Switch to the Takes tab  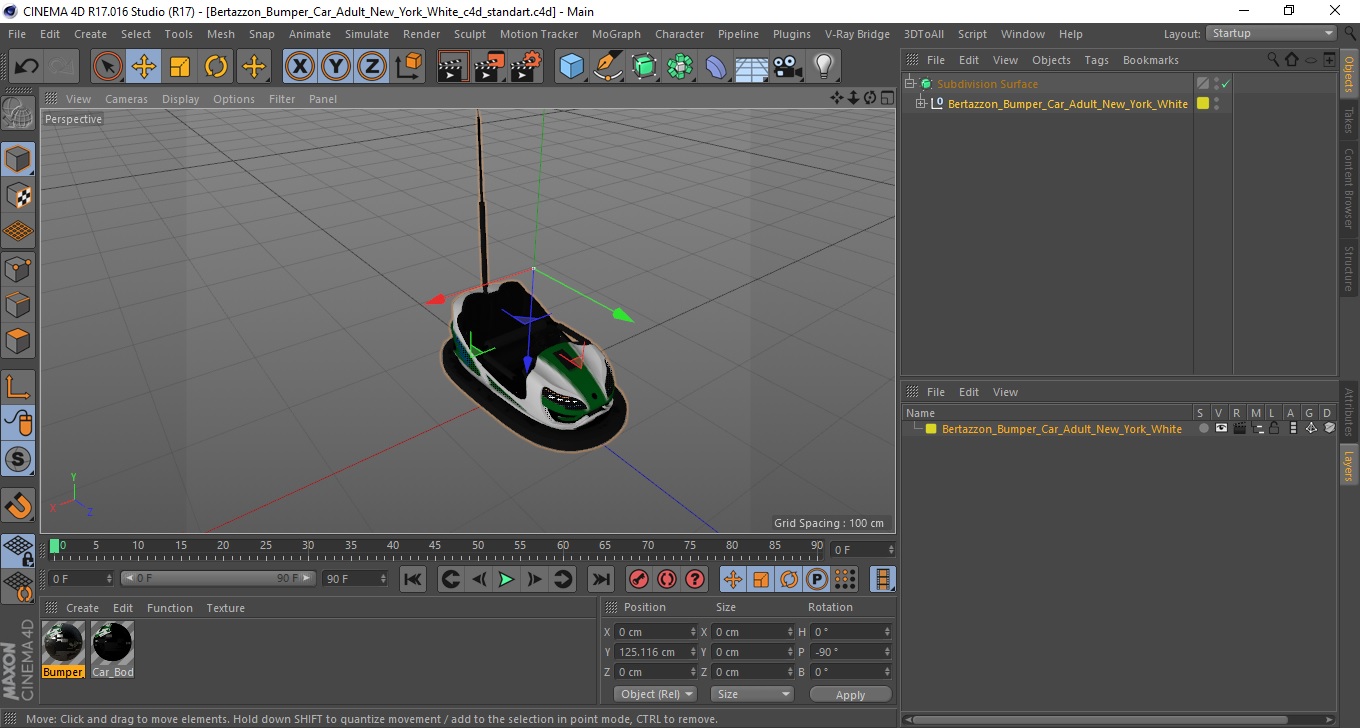coord(1348,120)
